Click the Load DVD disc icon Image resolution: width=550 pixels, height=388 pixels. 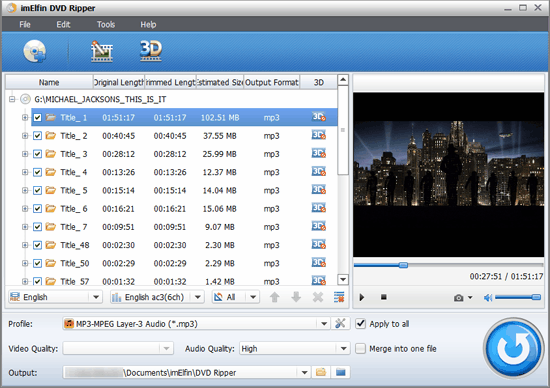(x=34, y=51)
